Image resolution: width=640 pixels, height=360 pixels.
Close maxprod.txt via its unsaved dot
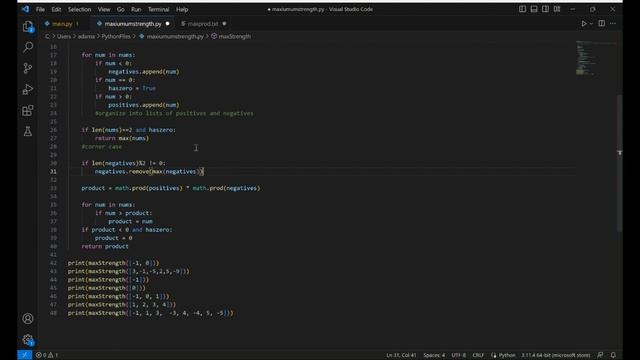[x=224, y=24]
